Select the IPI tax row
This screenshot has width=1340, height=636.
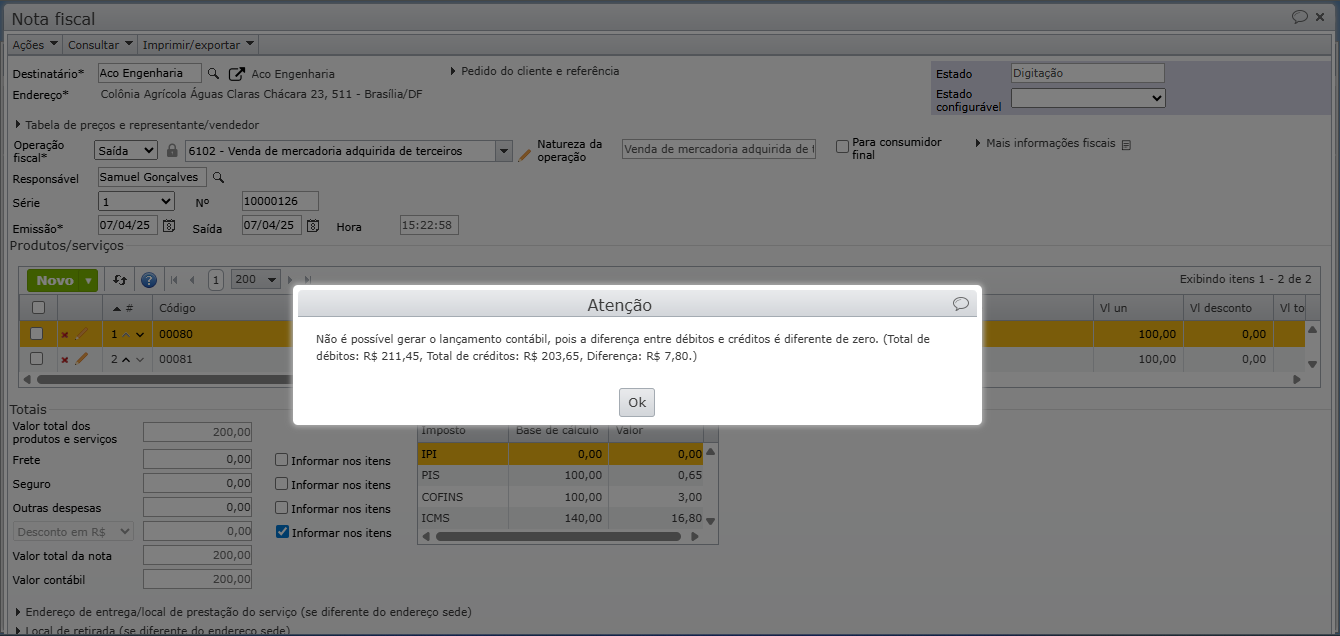pos(560,454)
